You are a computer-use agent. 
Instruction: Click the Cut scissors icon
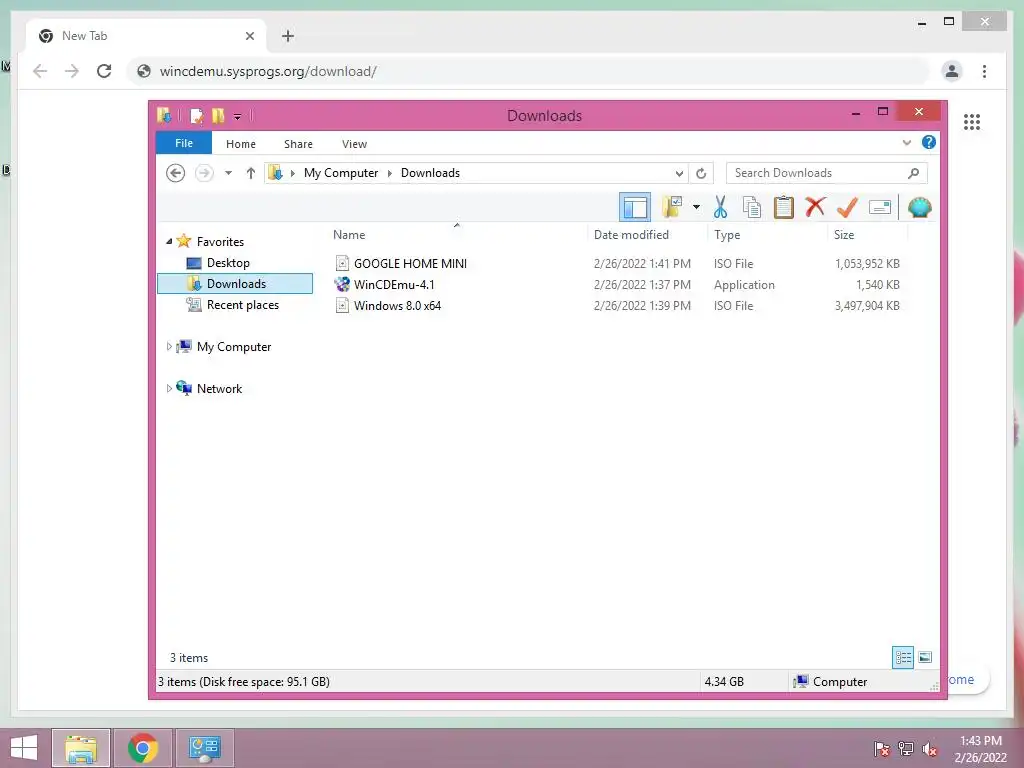point(720,208)
